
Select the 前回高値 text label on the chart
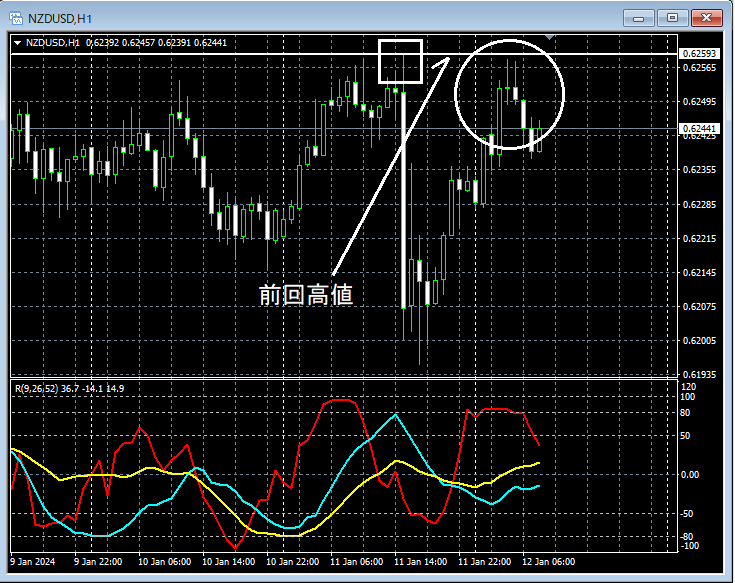[306, 295]
